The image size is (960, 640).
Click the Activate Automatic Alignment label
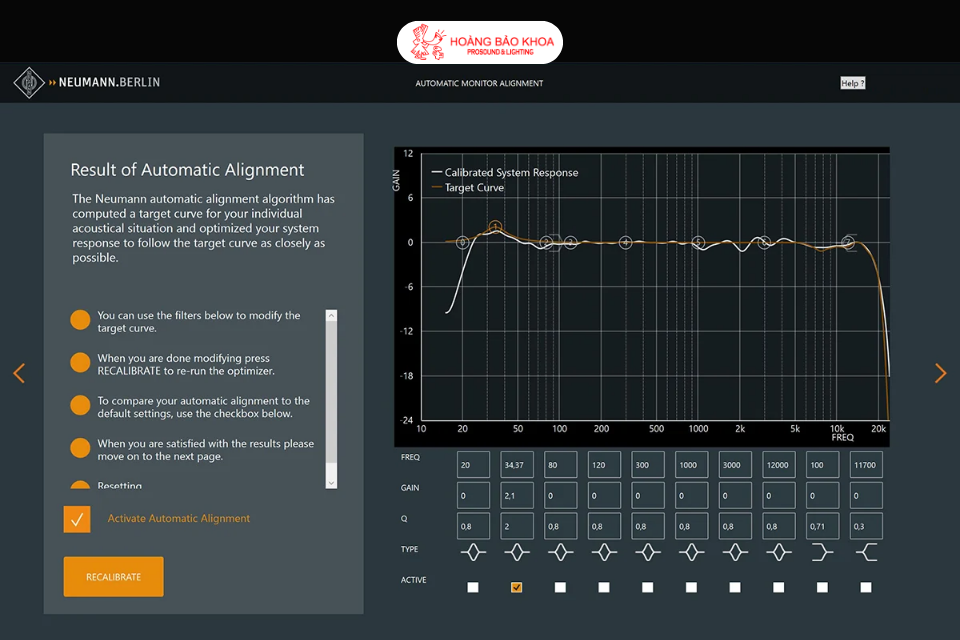coord(179,519)
